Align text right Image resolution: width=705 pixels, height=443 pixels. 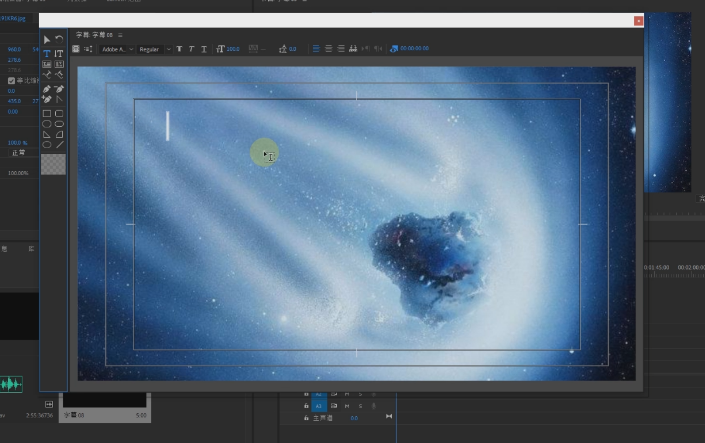[x=341, y=48]
